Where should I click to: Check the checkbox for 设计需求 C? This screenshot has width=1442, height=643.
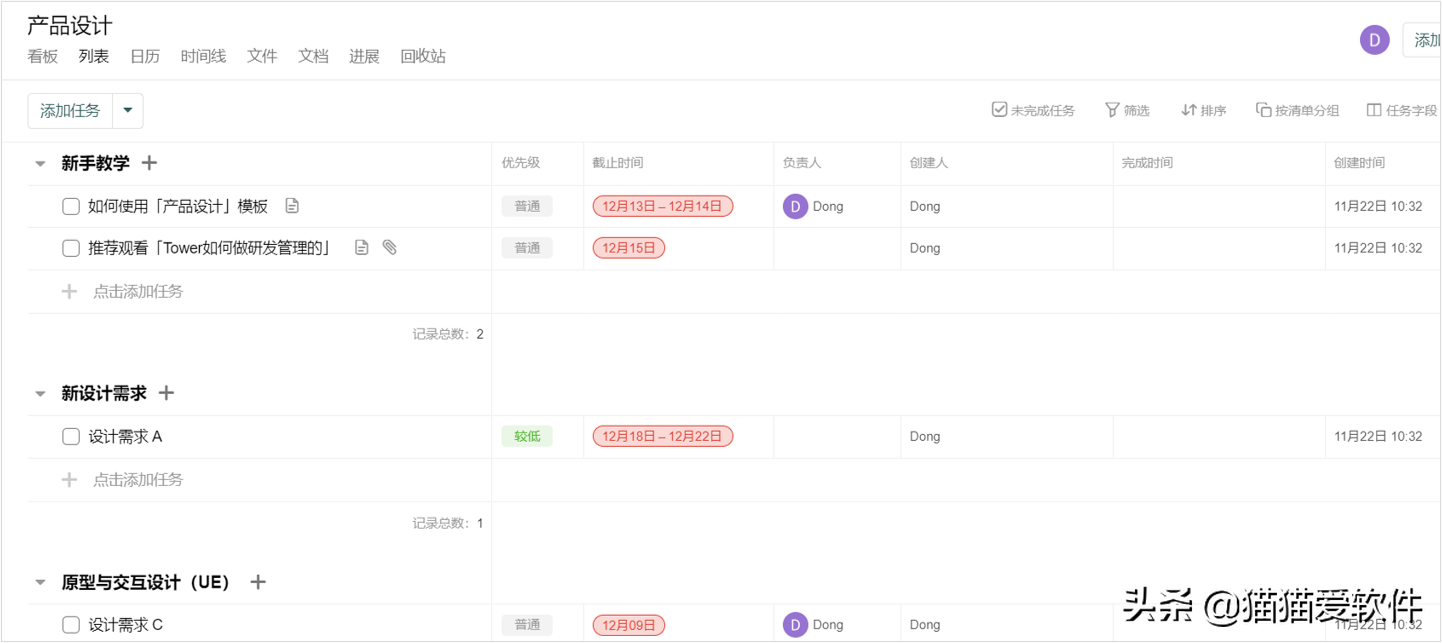pos(70,623)
